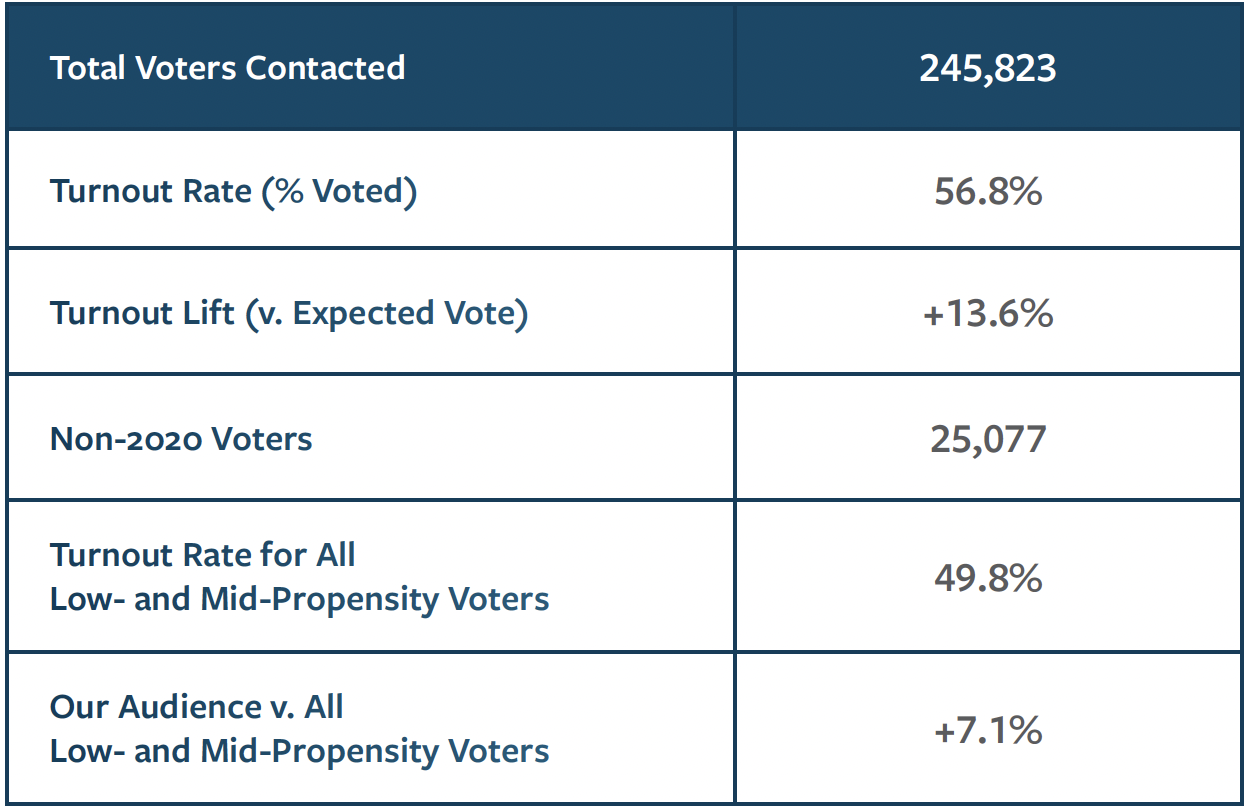Click the +13.6% turnout lift value
Screen dimensions: 1246x806
pos(988,313)
